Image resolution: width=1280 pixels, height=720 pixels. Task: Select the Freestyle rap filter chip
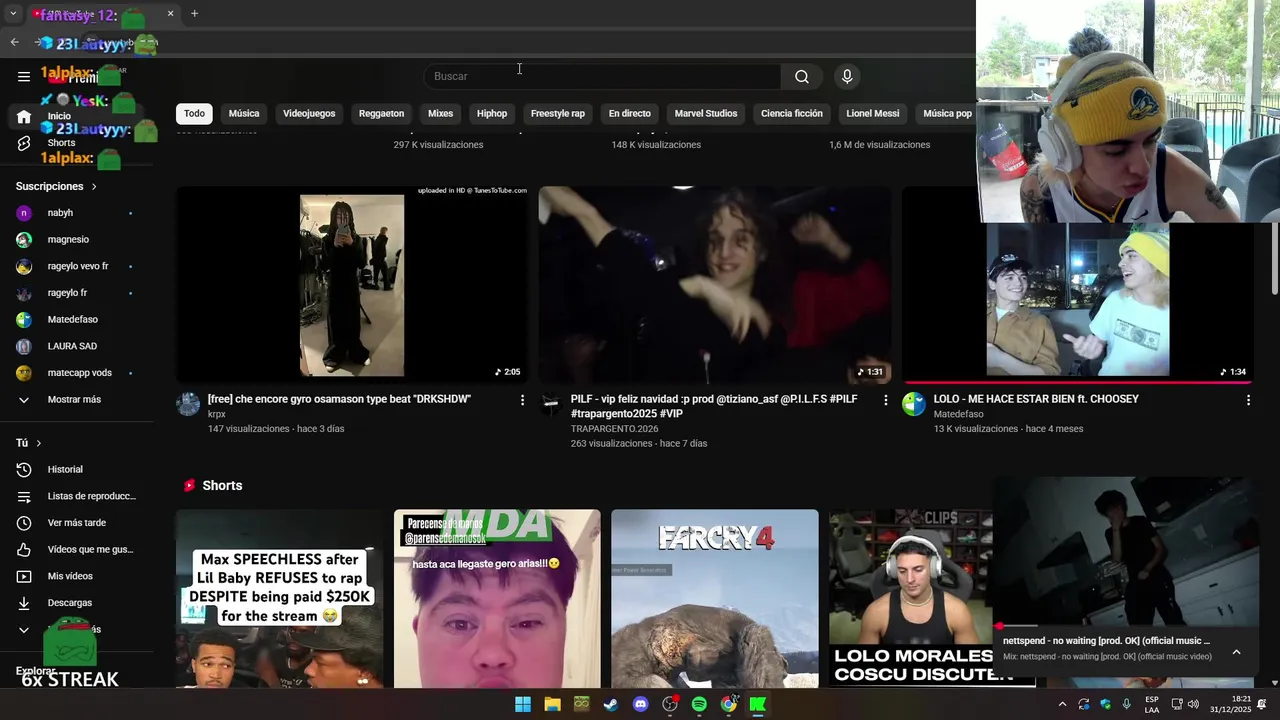click(558, 113)
